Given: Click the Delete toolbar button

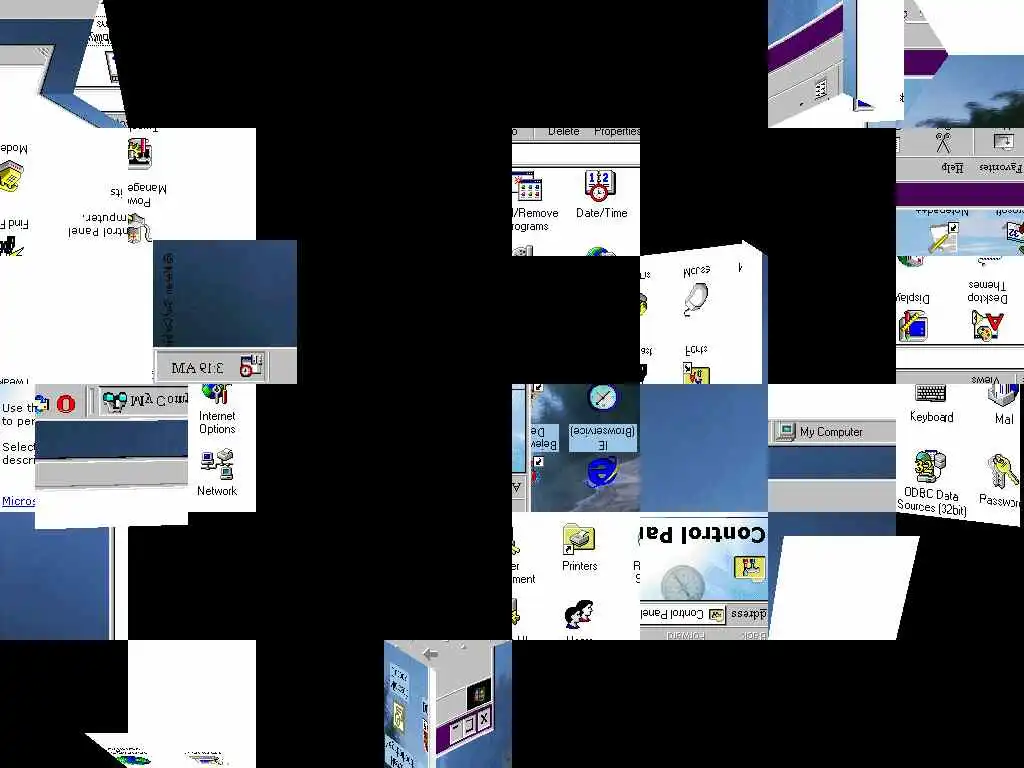Looking at the screenshot, I should tap(564, 131).
